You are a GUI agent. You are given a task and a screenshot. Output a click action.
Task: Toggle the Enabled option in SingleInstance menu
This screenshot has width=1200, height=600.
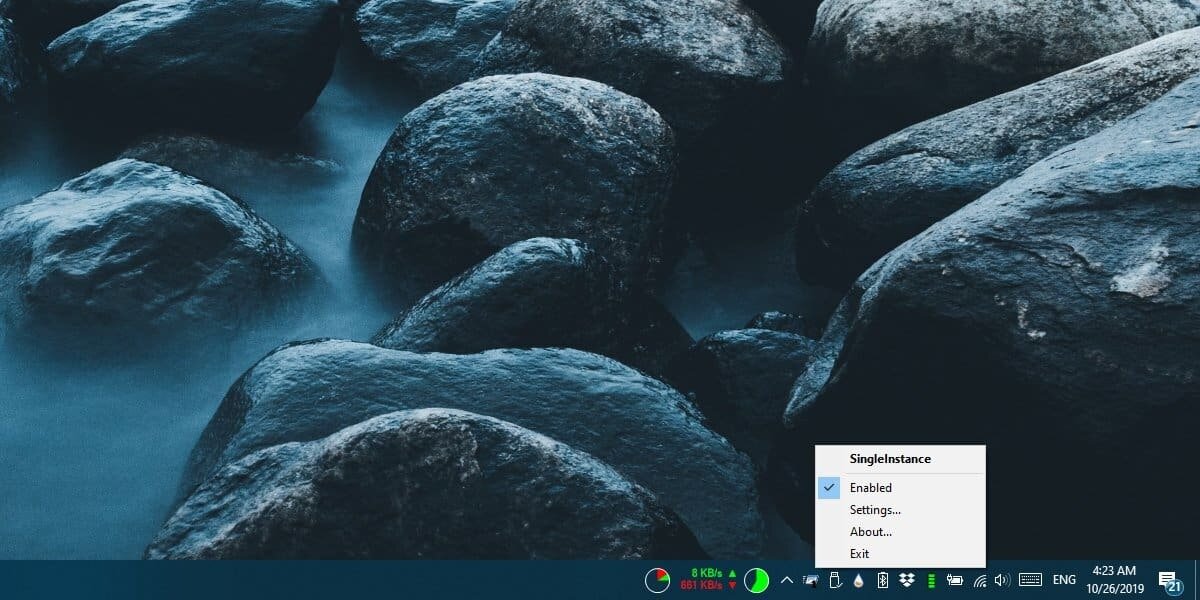coord(870,487)
